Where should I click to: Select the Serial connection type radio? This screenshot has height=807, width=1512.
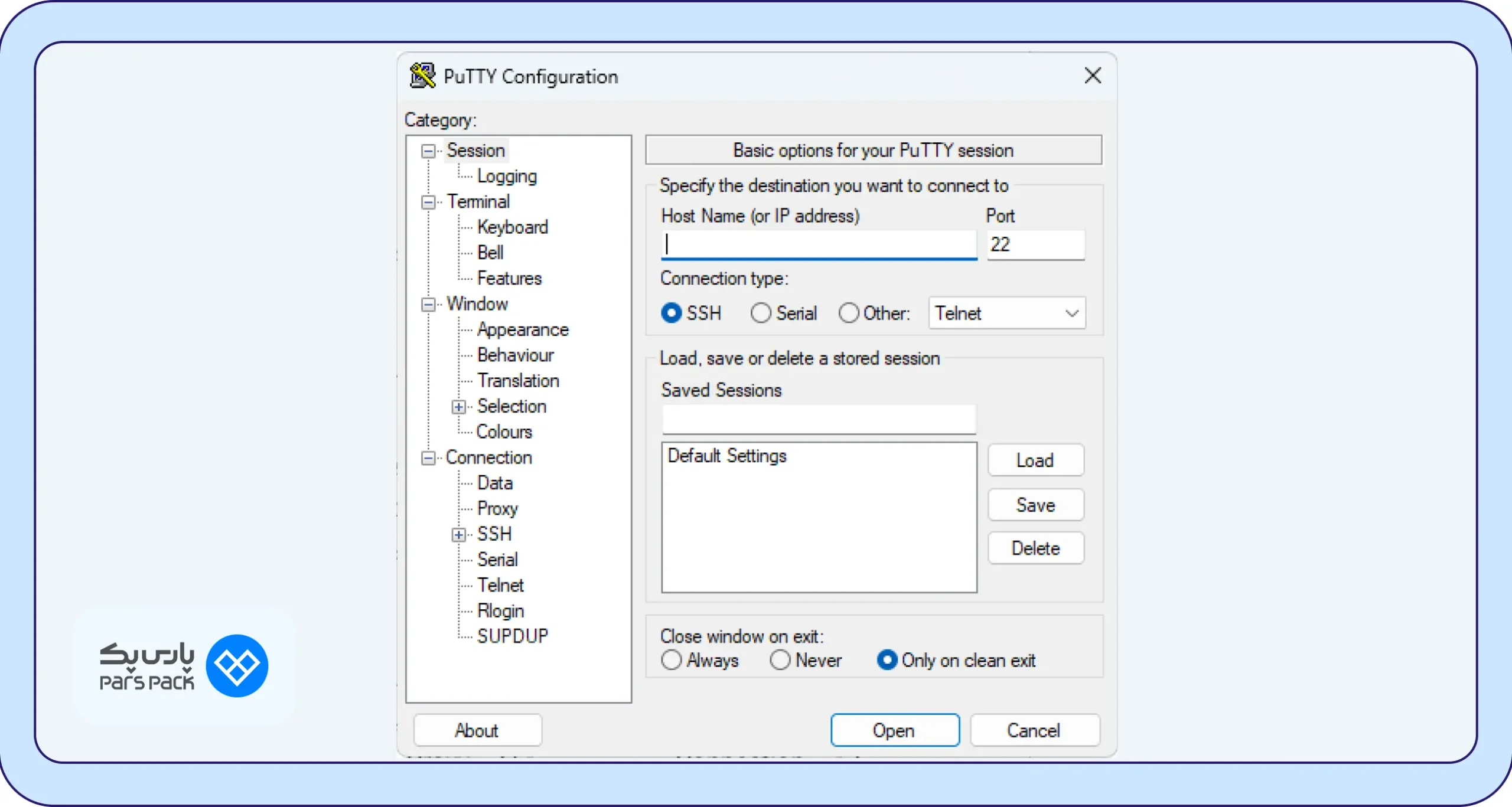tap(761, 313)
